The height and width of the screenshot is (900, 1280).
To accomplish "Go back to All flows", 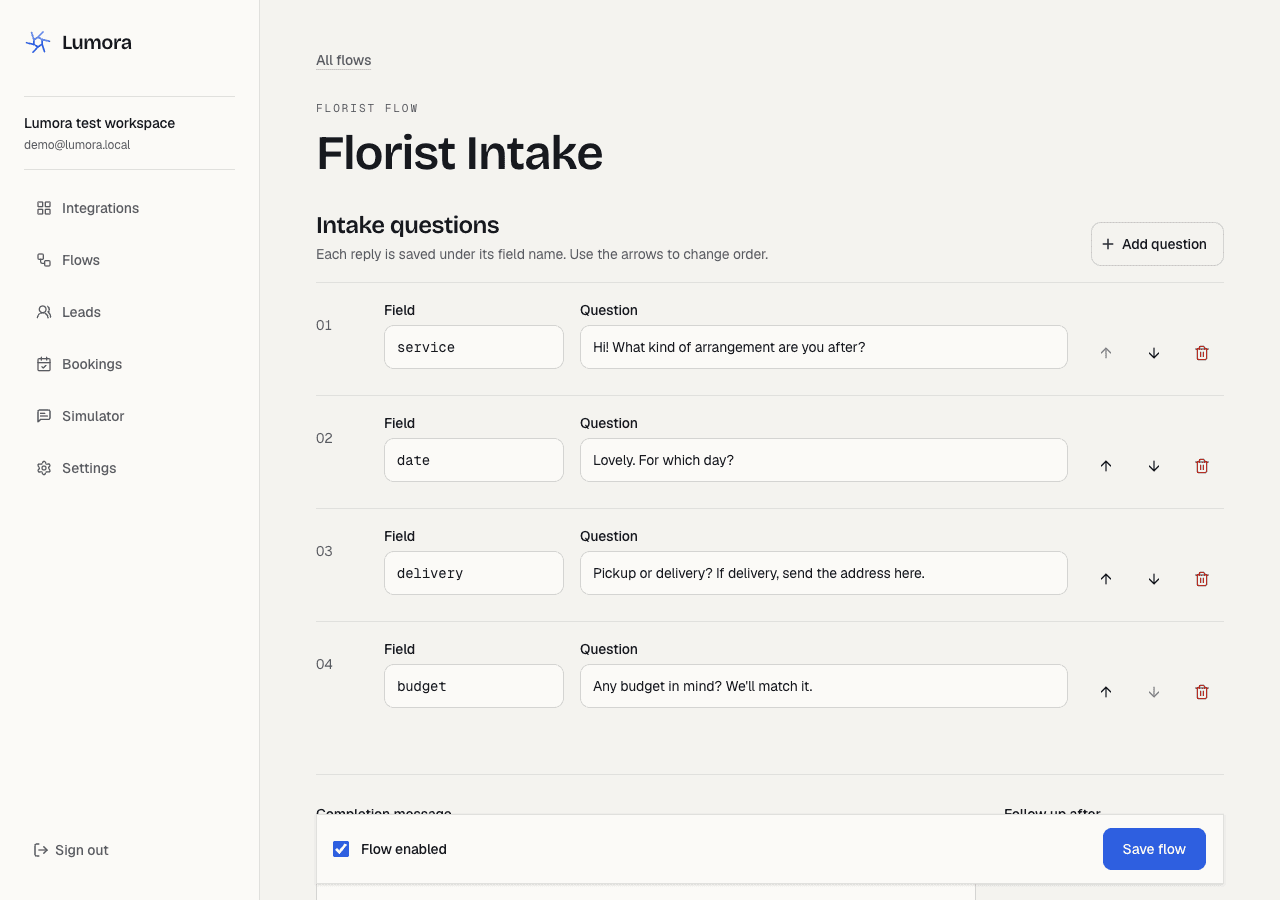I will [x=344, y=60].
